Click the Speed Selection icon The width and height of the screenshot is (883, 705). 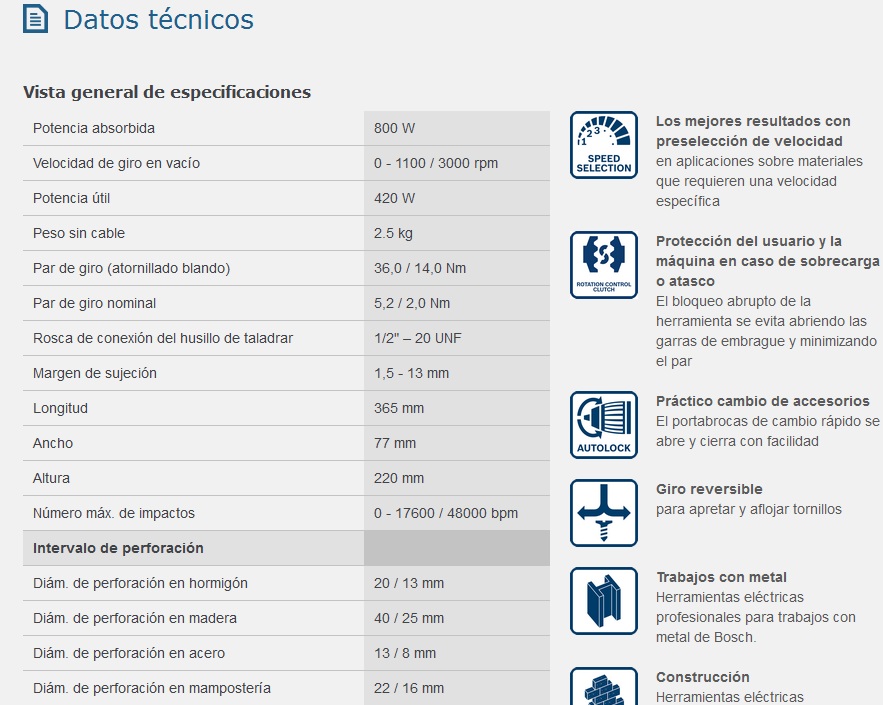click(603, 145)
